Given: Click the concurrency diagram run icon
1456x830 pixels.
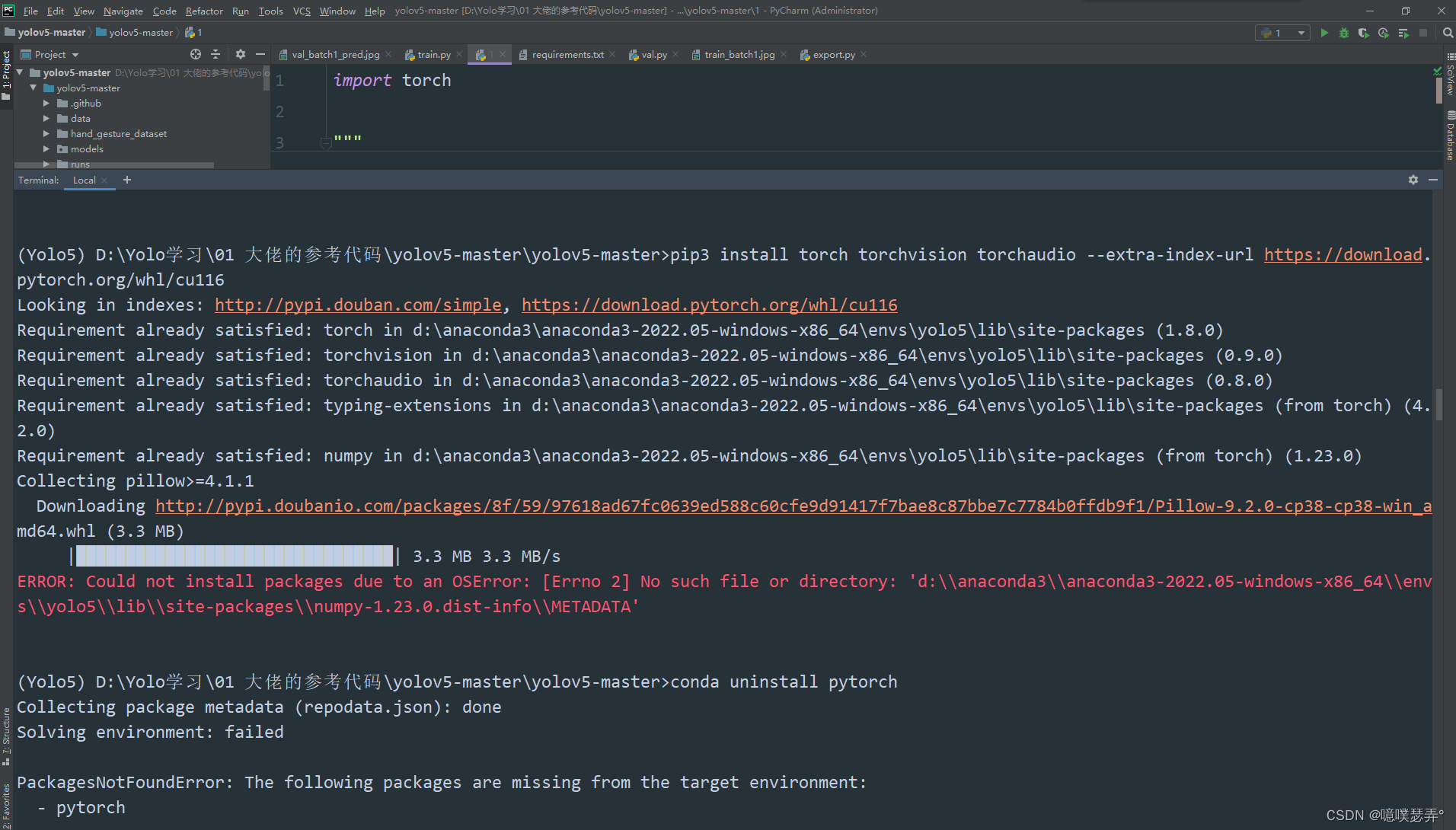Looking at the screenshot, I should point(1403,33).
